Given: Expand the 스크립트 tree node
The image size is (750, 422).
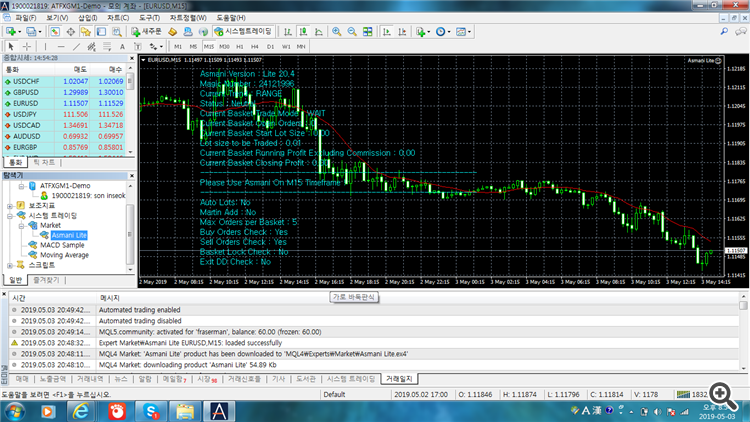Looking at the screenshot, I should point(10,265).
